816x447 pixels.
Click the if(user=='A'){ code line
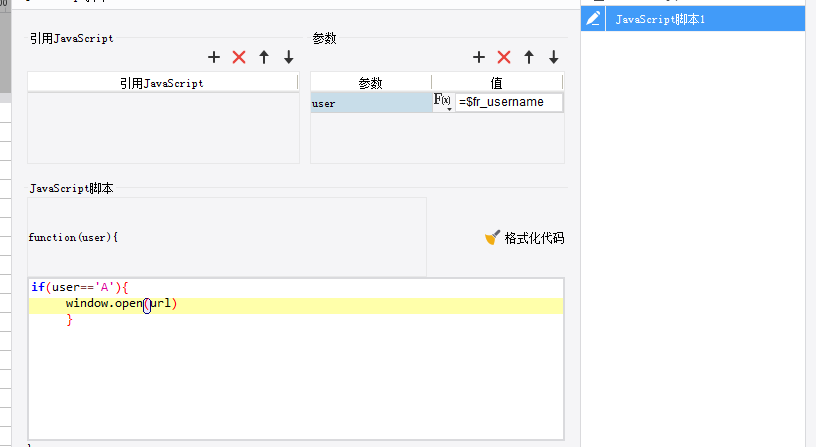coord(80,287)
